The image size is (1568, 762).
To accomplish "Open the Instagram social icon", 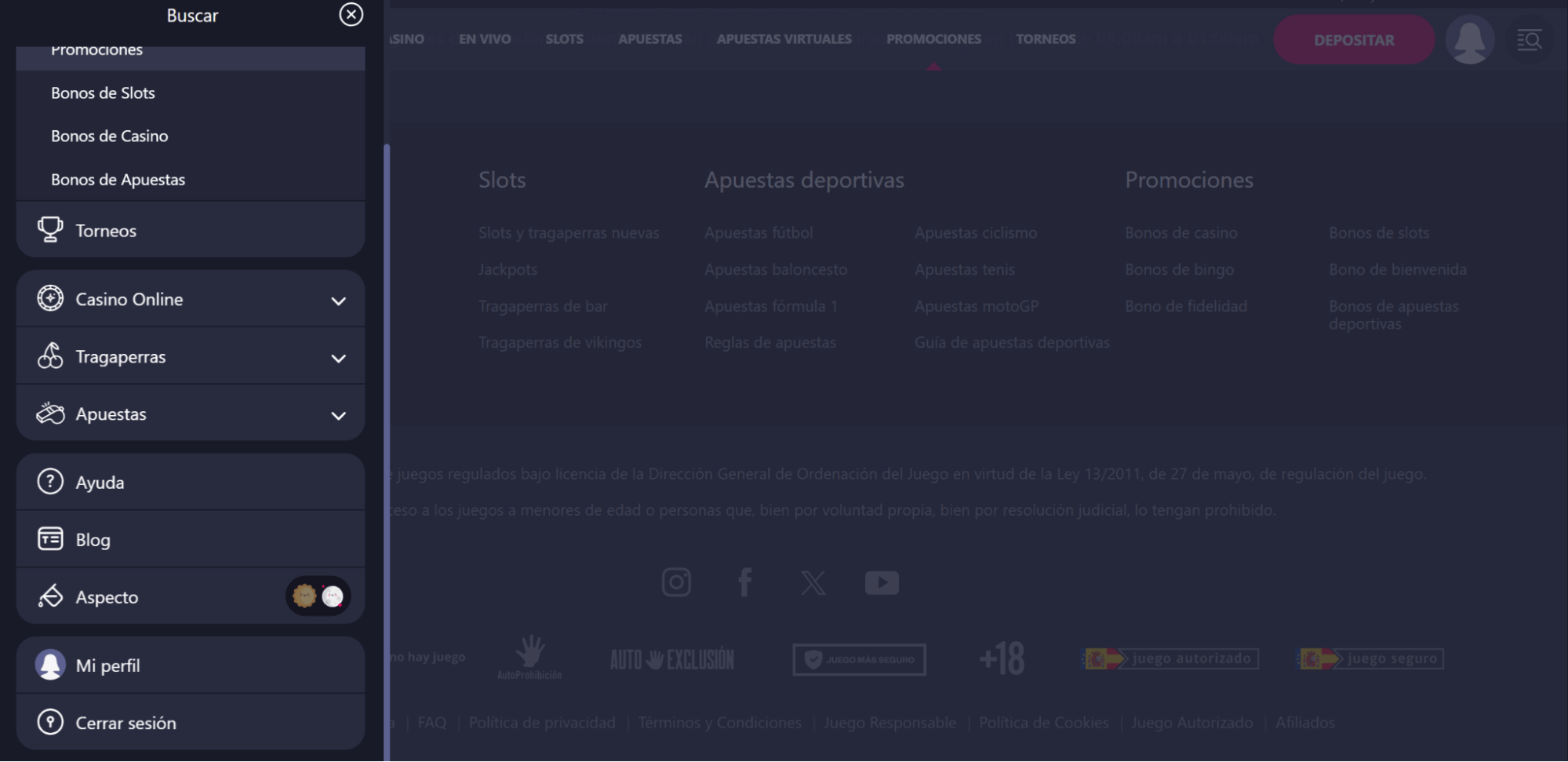I will click(x=676, y=582).
